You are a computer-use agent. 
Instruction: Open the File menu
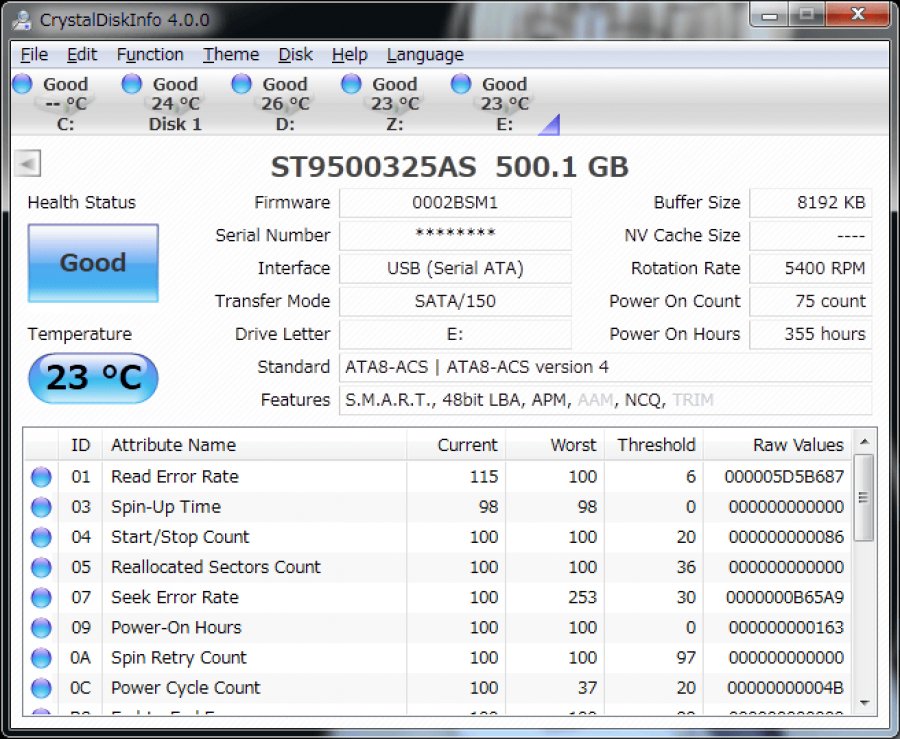(x=34, y=55)
